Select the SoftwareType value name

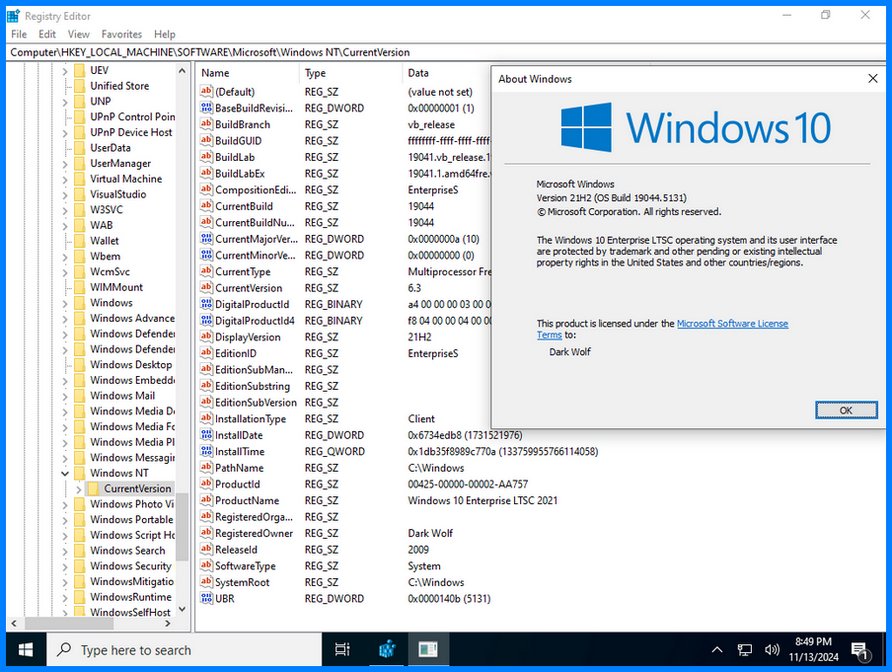click(x=245, y=566)
